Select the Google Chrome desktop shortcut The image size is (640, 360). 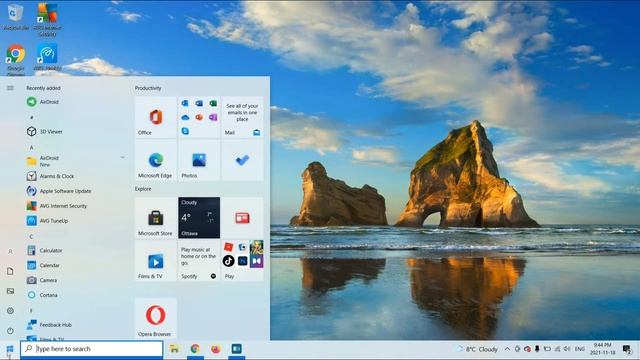tap(16, 60)
